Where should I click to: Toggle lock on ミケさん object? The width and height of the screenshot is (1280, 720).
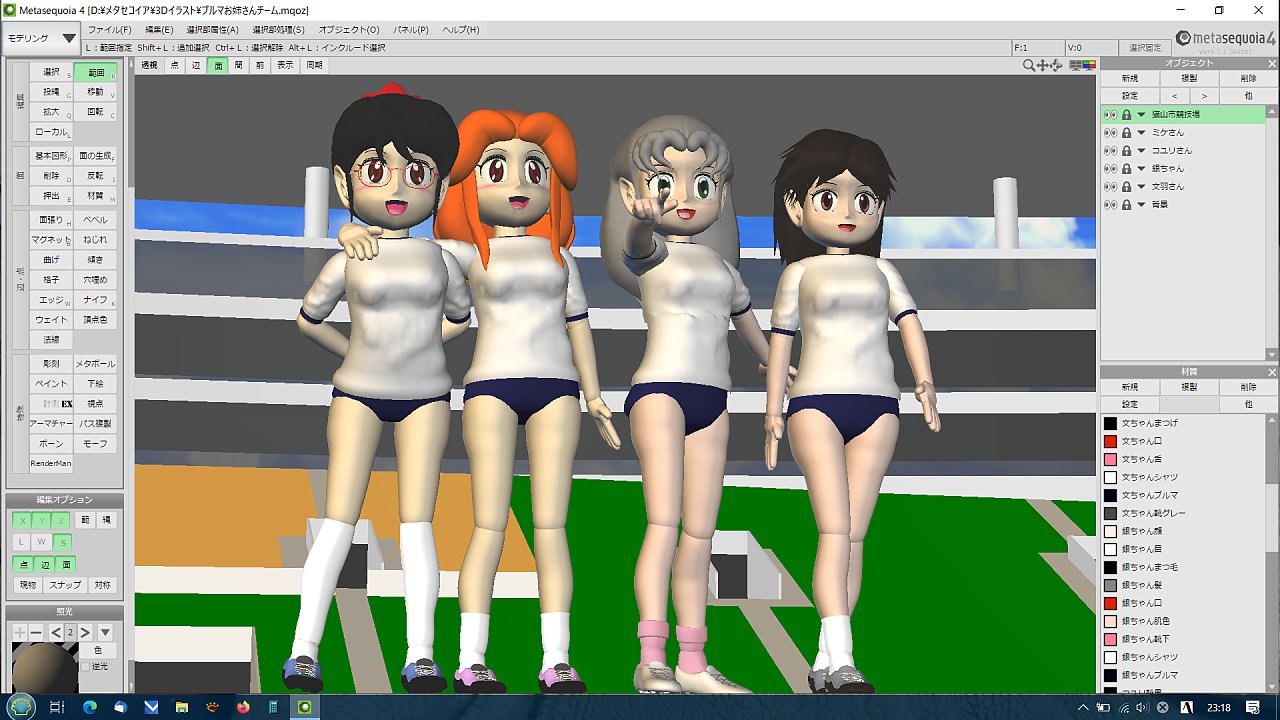tap(1126, 133)
